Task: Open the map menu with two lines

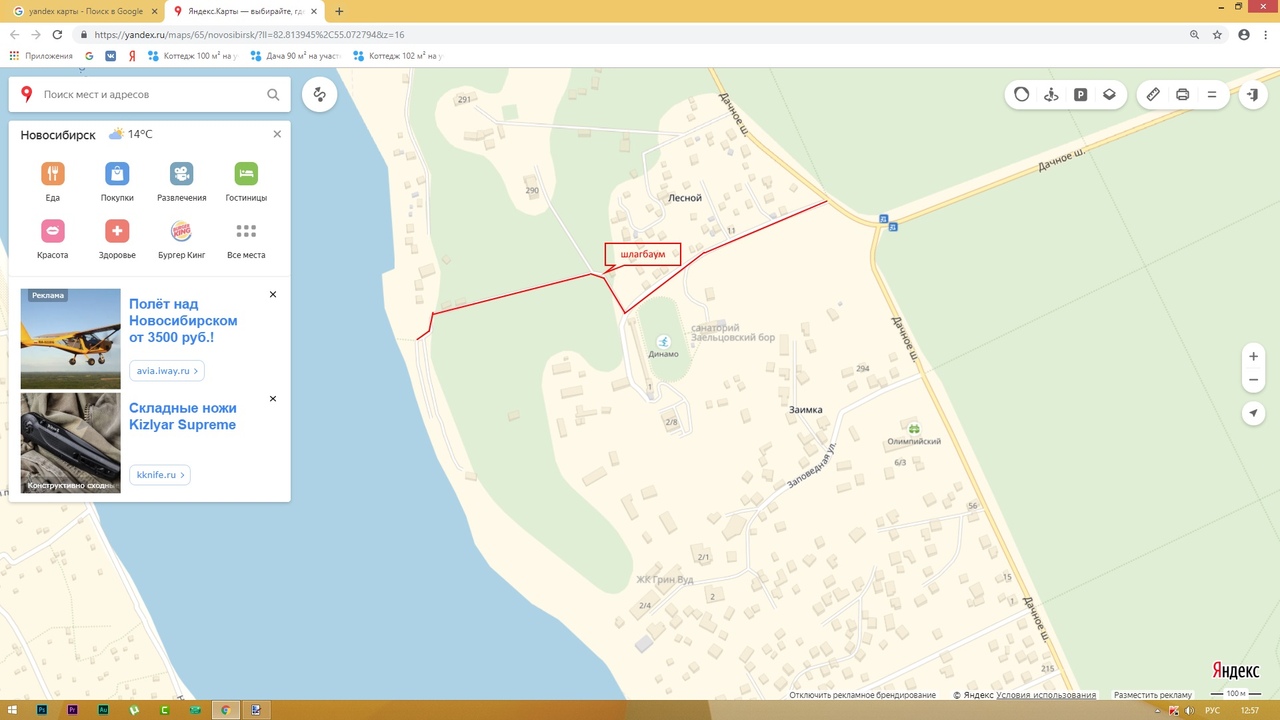Action: [1212, 94]
